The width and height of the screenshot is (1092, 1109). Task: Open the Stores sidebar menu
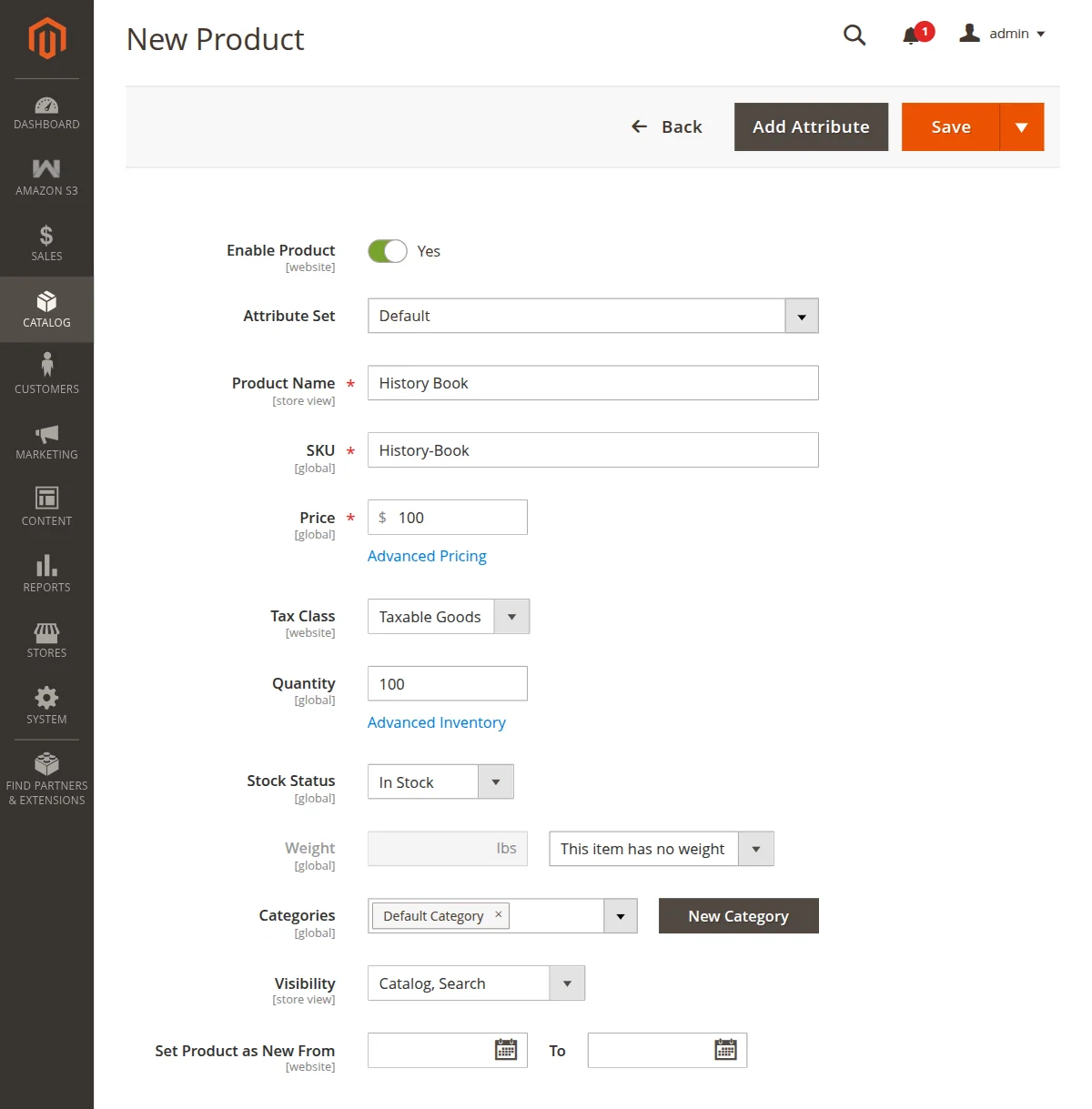[x=46, y=640]
